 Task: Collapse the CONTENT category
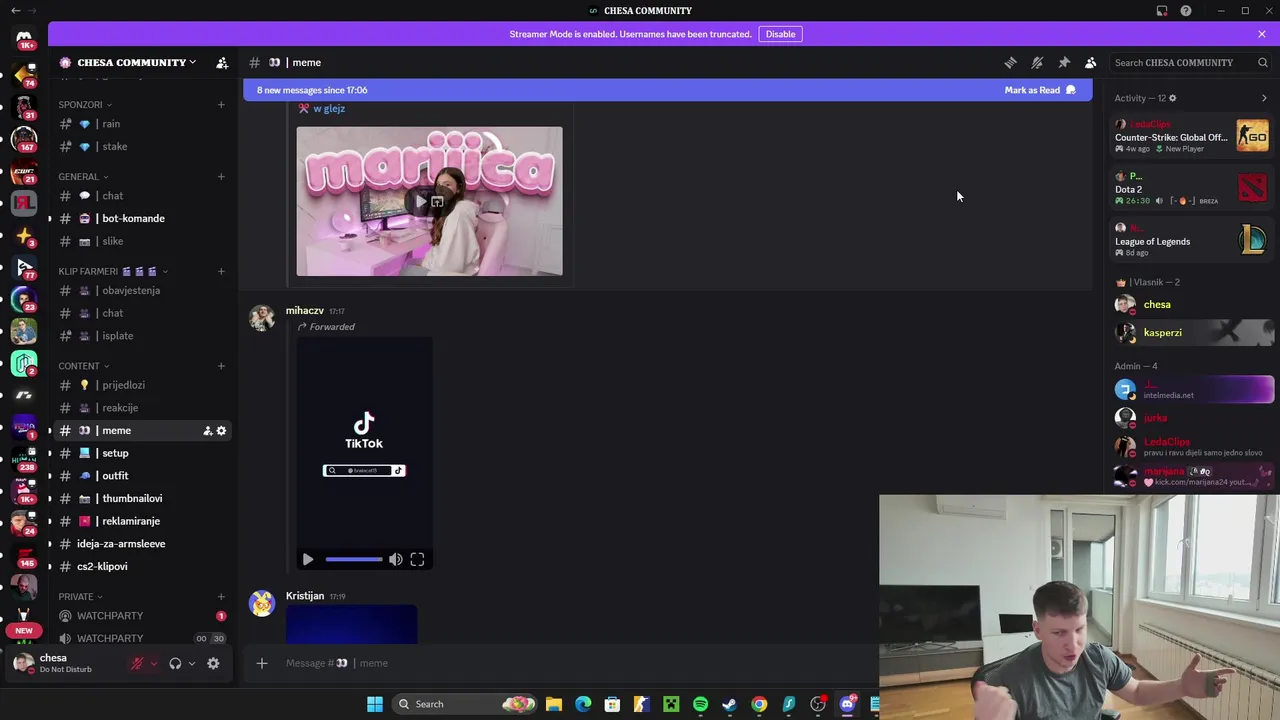pos(84,366)
